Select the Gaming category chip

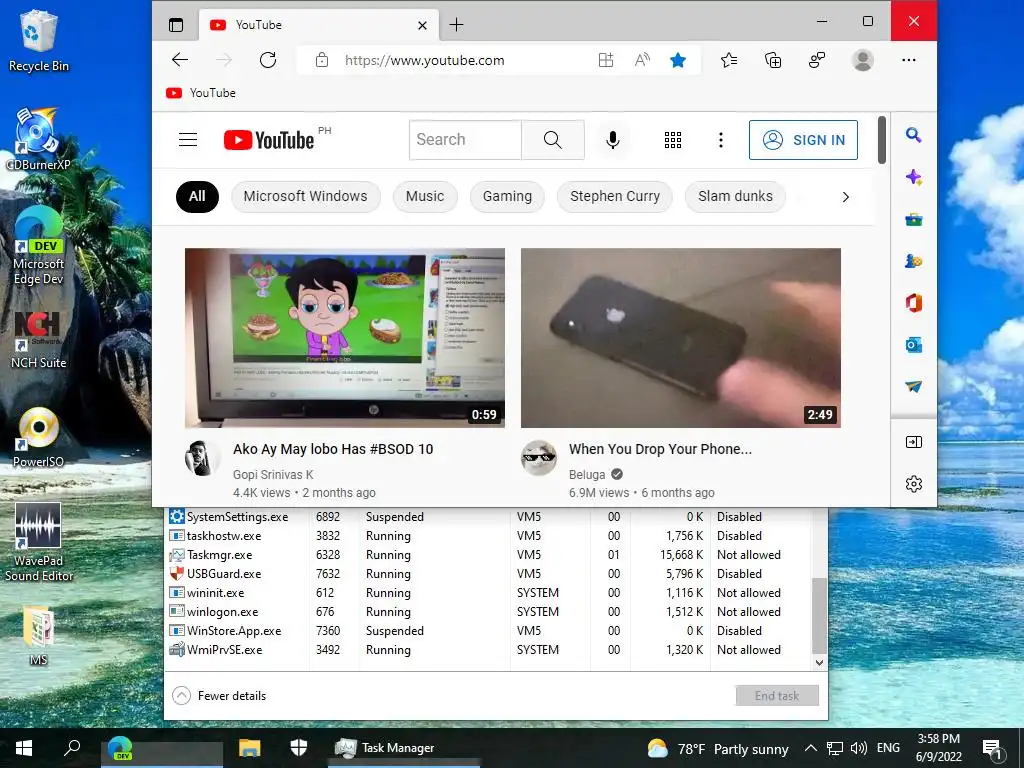pyautogui.click(x=507, y=197)
